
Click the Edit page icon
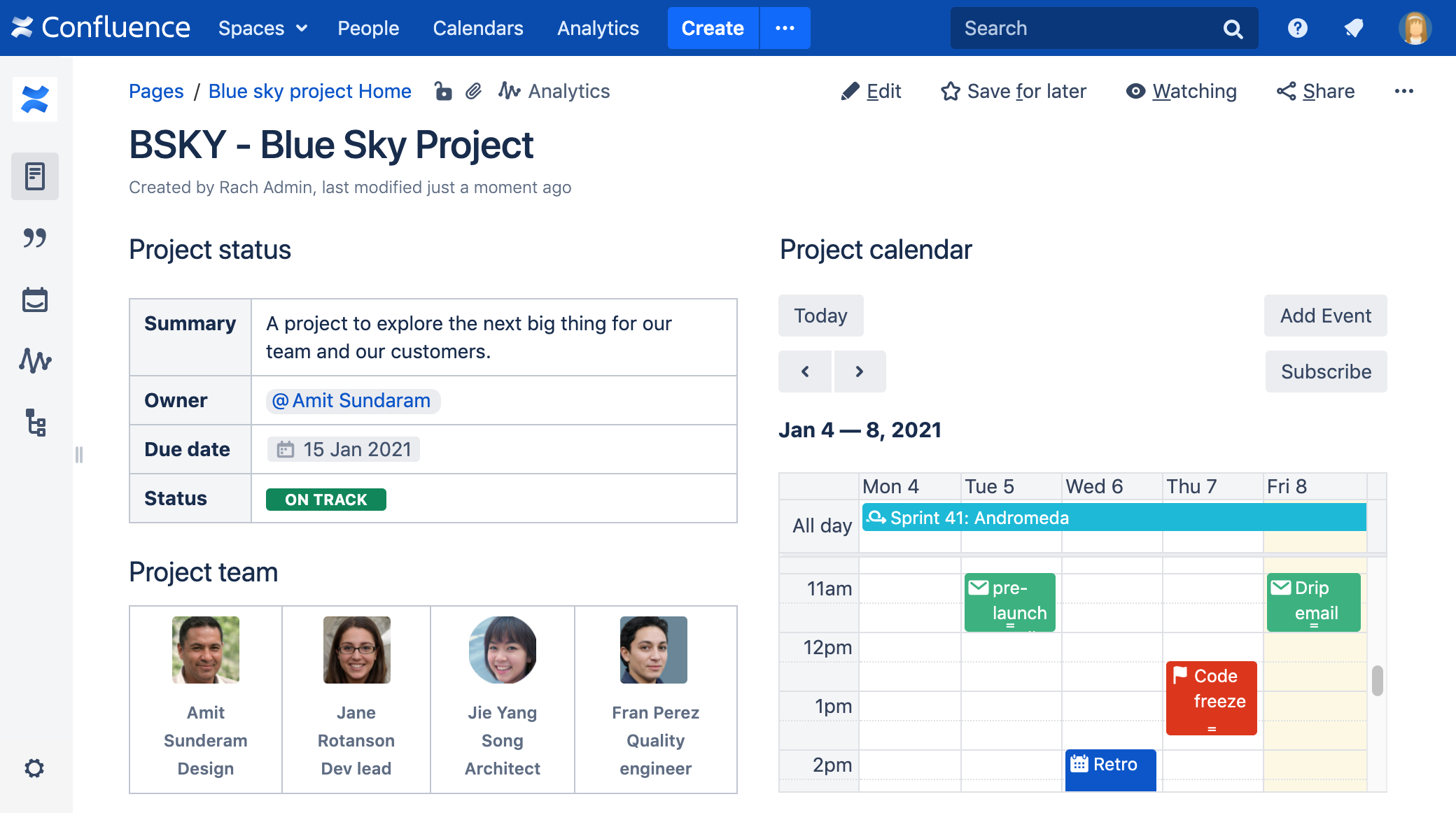(x=849, y=91)
